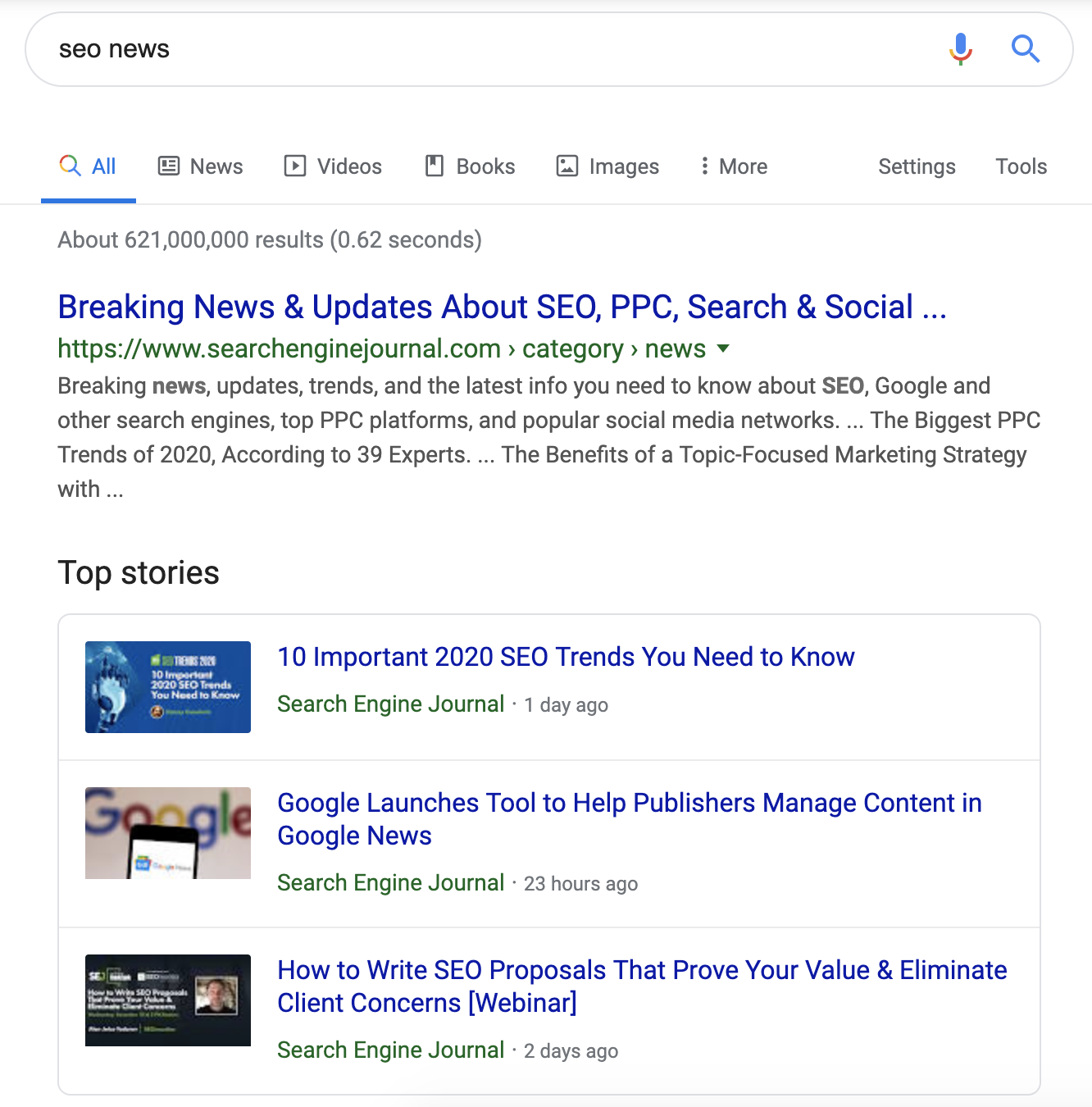Click the Books tab bookmark icon

(x=435, y=166)
